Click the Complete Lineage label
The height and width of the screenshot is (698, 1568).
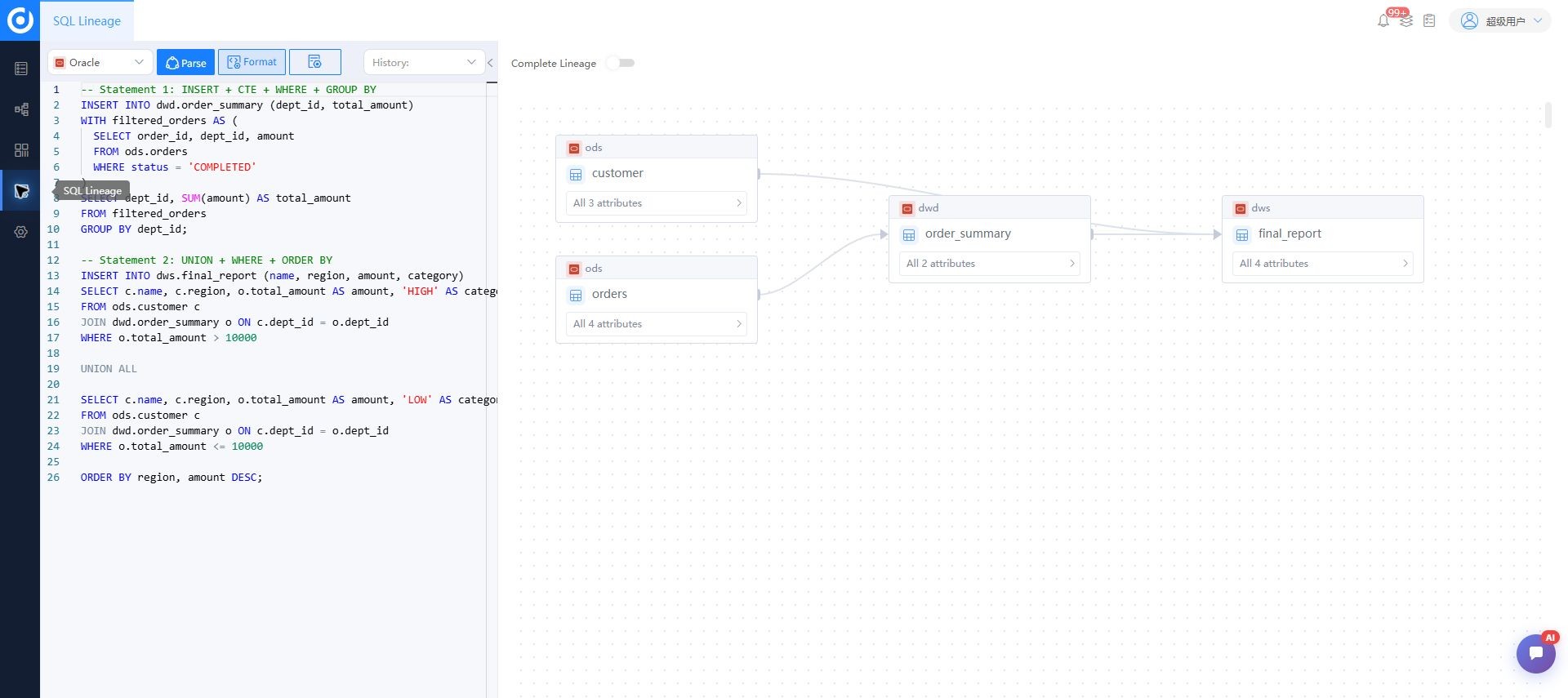(x=554, y=64)
